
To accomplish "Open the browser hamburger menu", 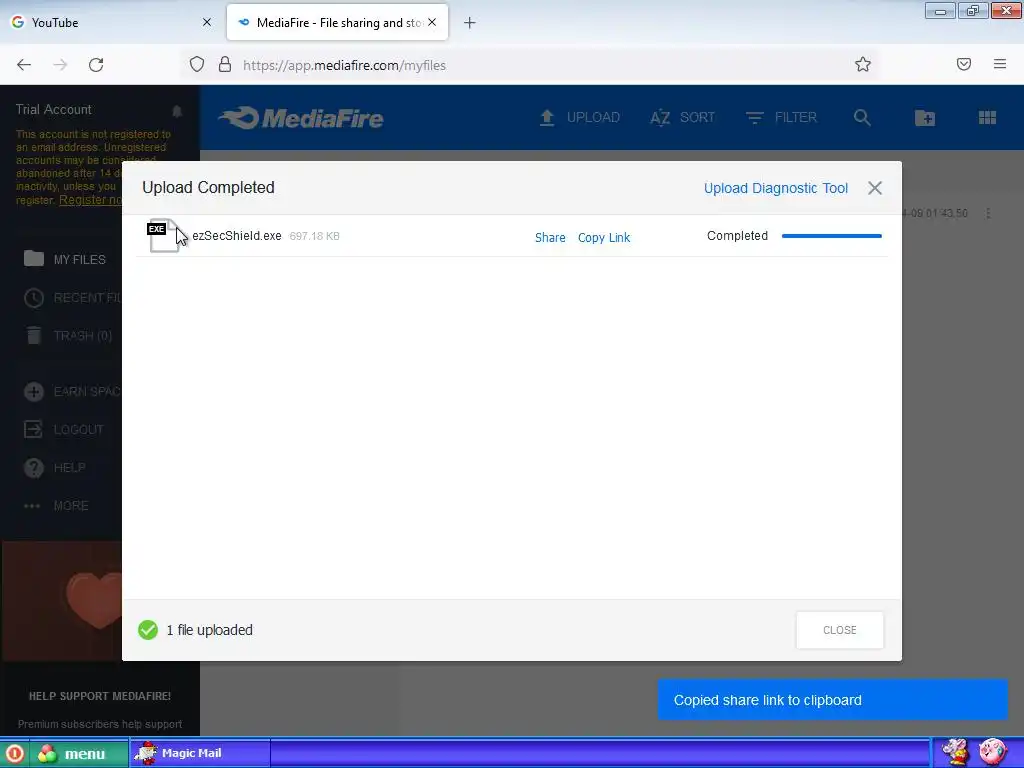I will [x=1000, y=64].
